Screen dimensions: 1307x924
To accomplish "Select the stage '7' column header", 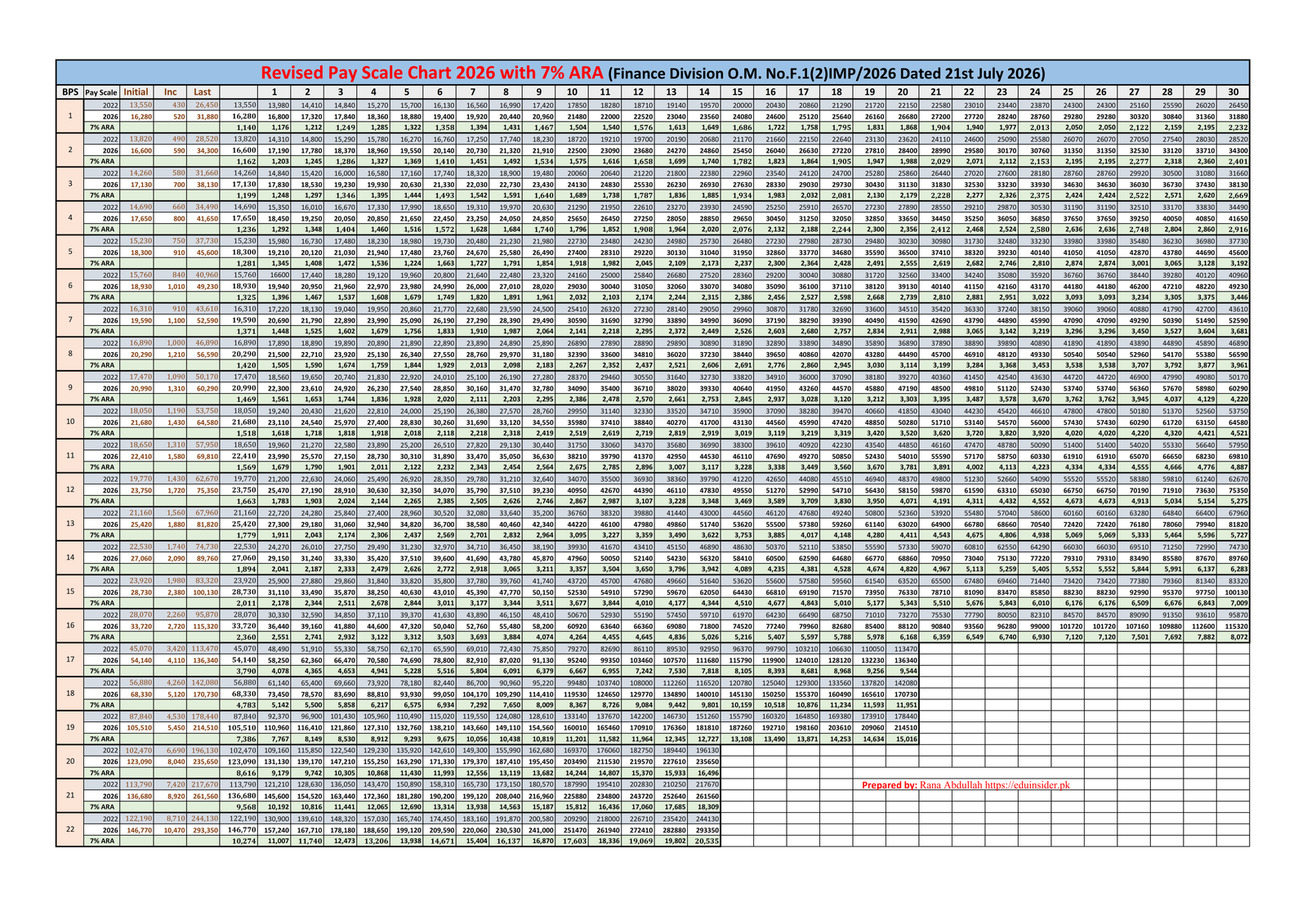I will (472, 92).
